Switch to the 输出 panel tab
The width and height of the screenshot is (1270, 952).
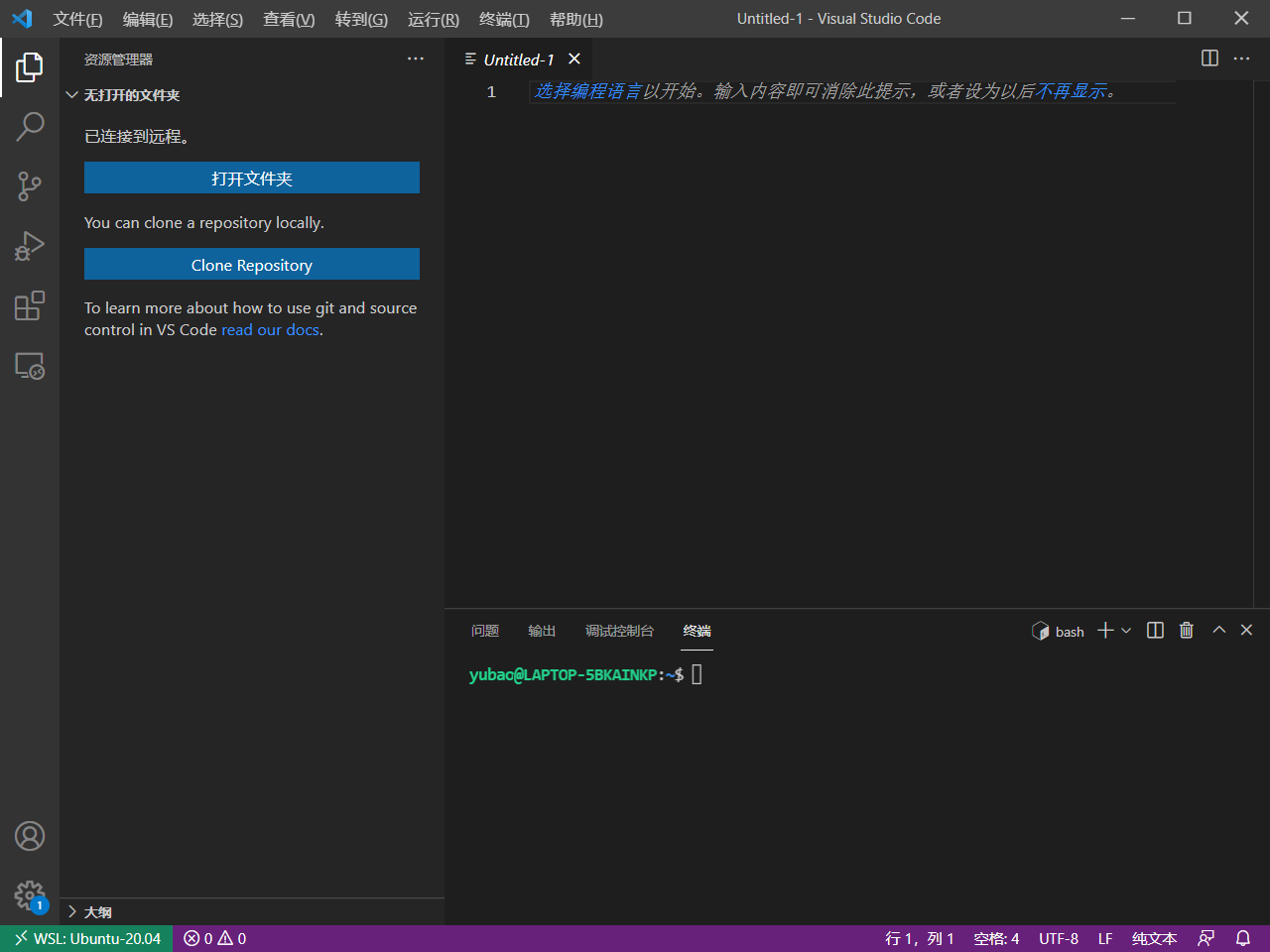click(542, 631)
